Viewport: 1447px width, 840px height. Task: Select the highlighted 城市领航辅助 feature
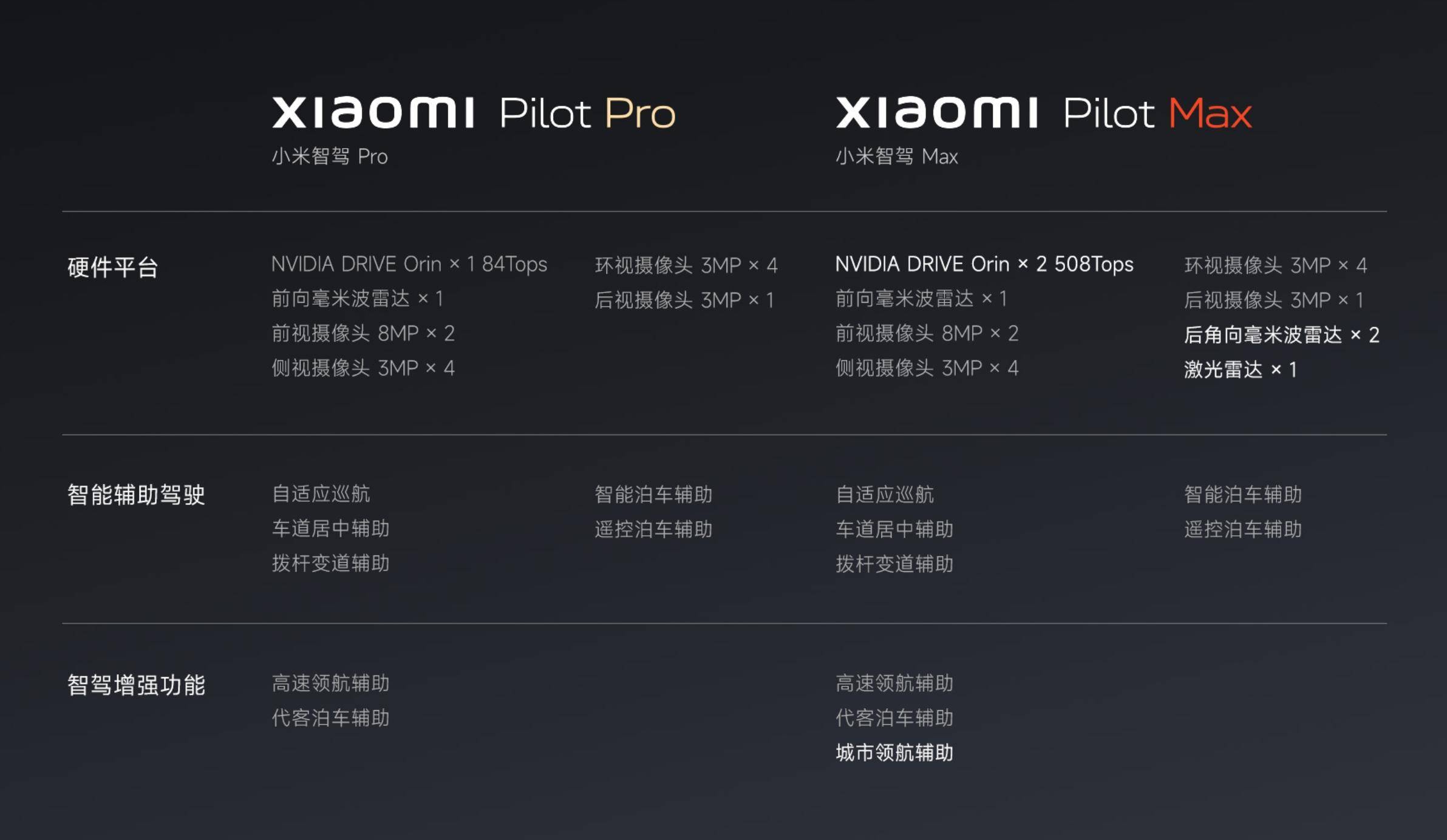click(894, 753)
